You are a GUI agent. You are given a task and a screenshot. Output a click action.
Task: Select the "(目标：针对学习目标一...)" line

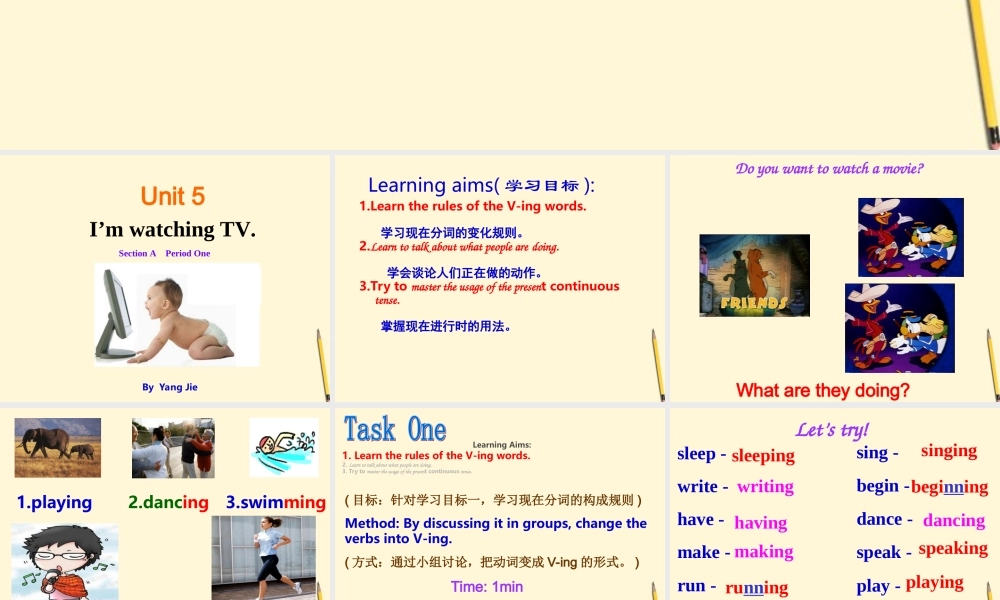(493, 500)
